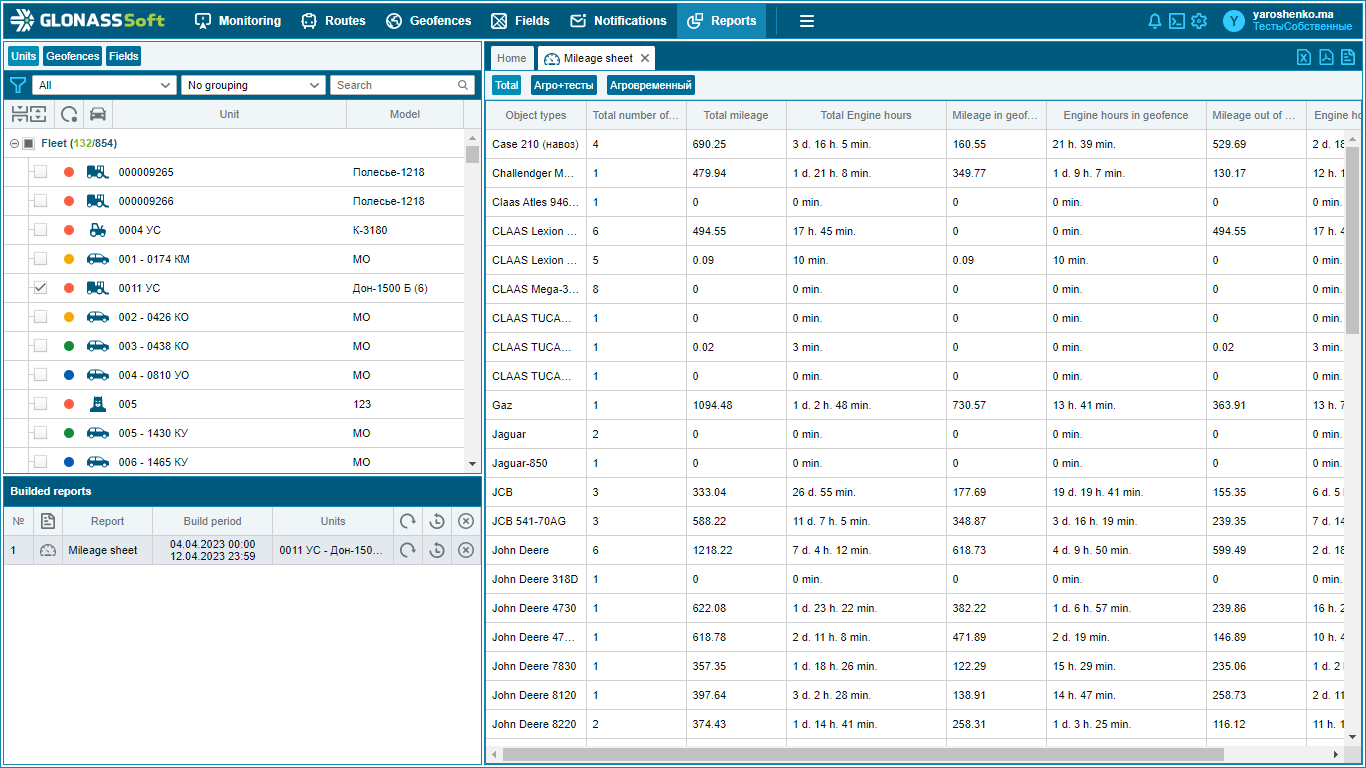Toggle the Fleet group checkbox
Viewport: 1366px width, 768px height.
tap(29, 143)
